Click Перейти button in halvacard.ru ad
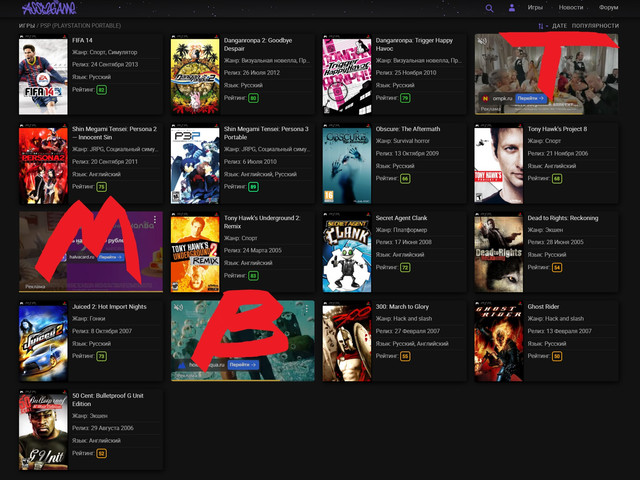Image resolution: width=640 pixels, height=480 pixels. tap(110, 257)
